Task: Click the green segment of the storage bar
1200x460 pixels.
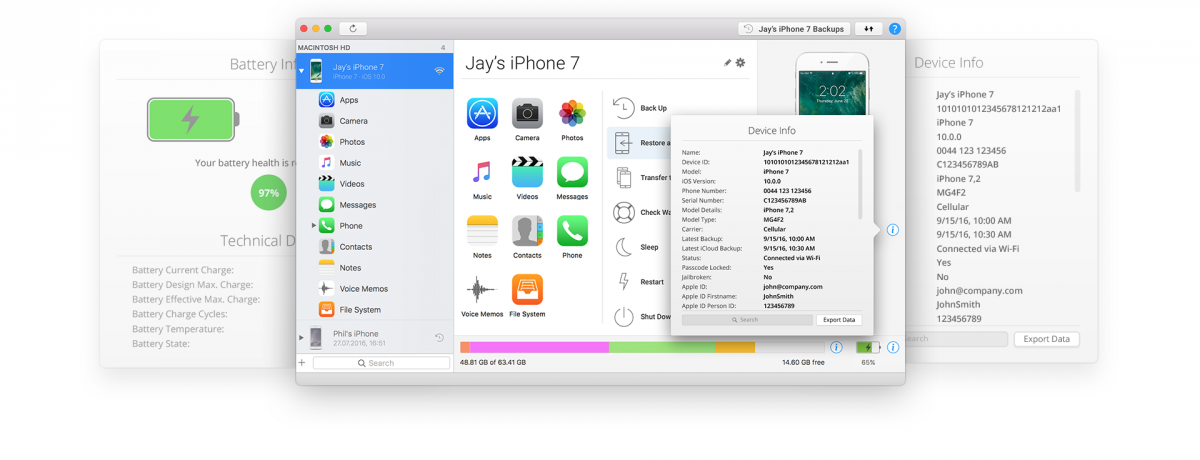Action: coord(662,347)
